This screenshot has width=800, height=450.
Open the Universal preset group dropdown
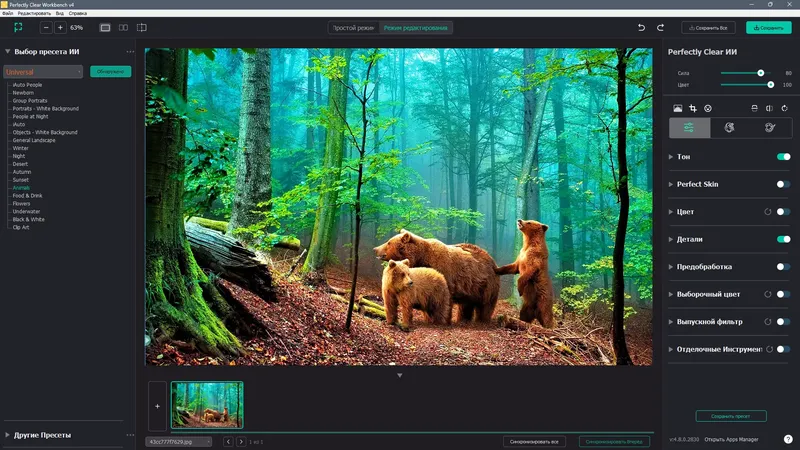(43, 72)
